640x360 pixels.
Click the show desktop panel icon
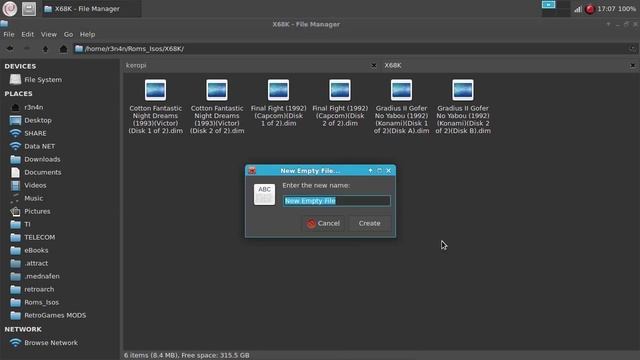(x=29, y=9)
